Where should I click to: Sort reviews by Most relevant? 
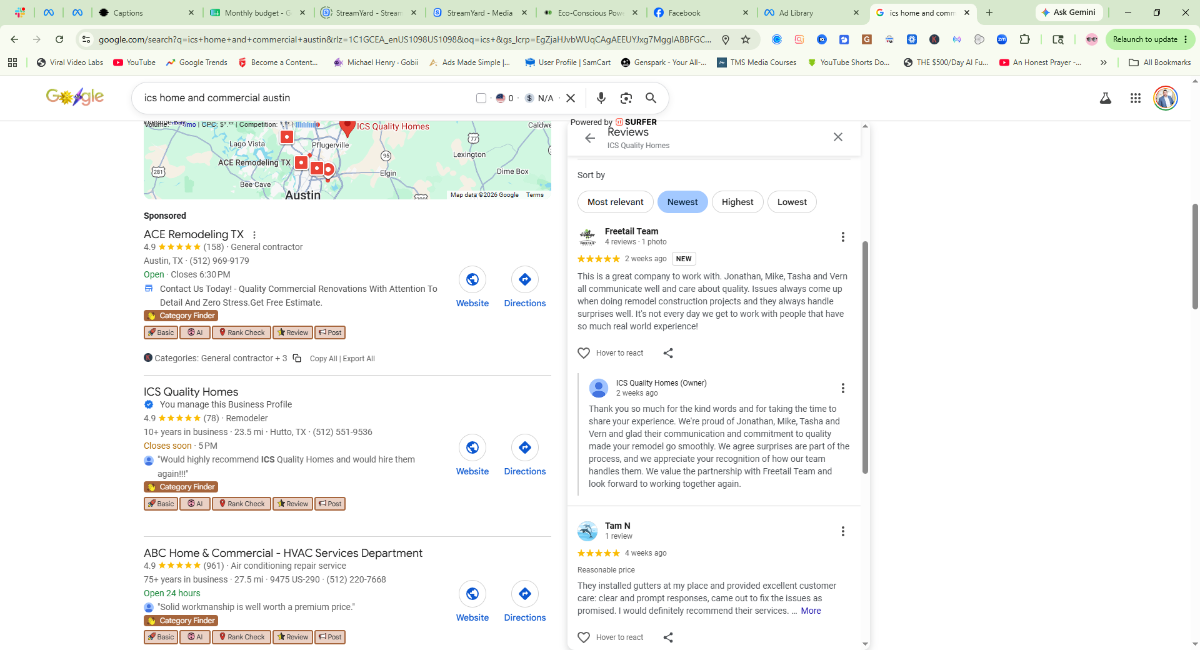pyautogui.click(x=615, y=202)
